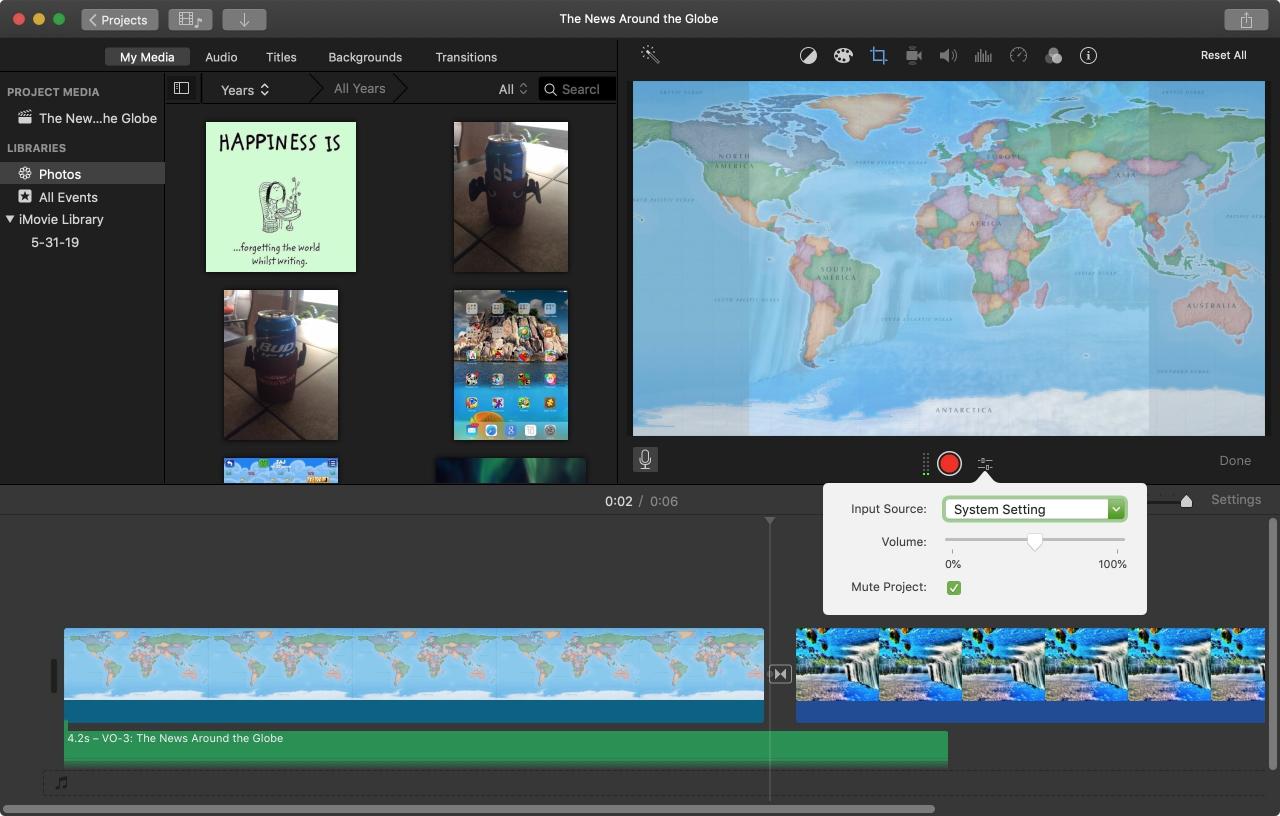The image size is (1280, 816).
Task: Start recording with the red record button
Action: 949,463
